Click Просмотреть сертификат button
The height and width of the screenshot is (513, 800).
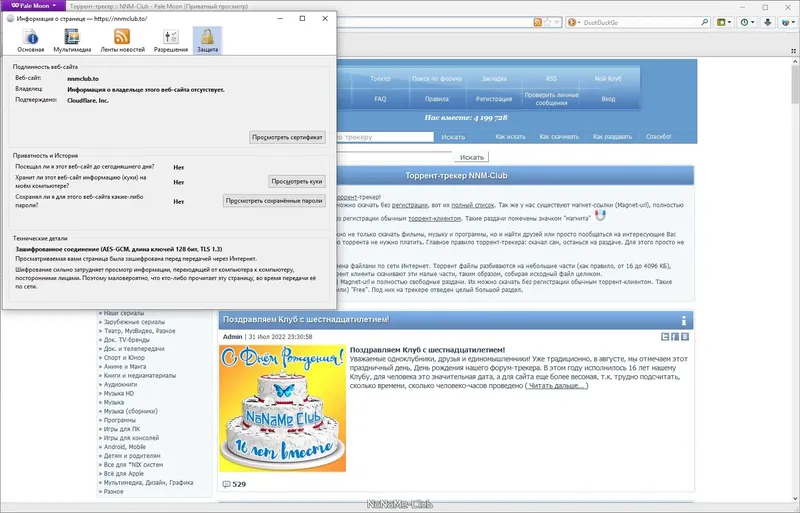pos(288,137)
